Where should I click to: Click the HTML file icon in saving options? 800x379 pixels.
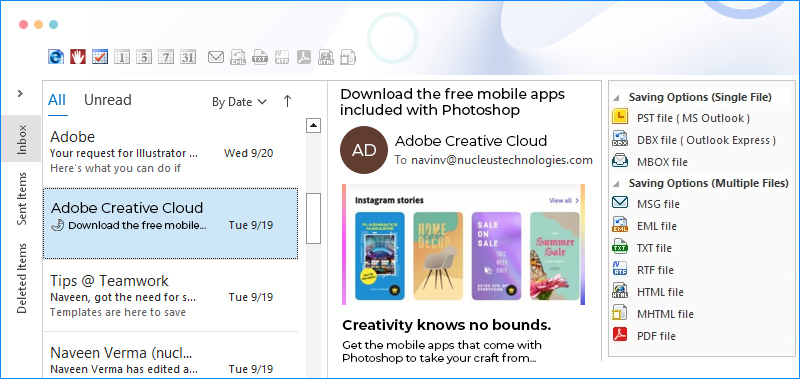[620, 291]
